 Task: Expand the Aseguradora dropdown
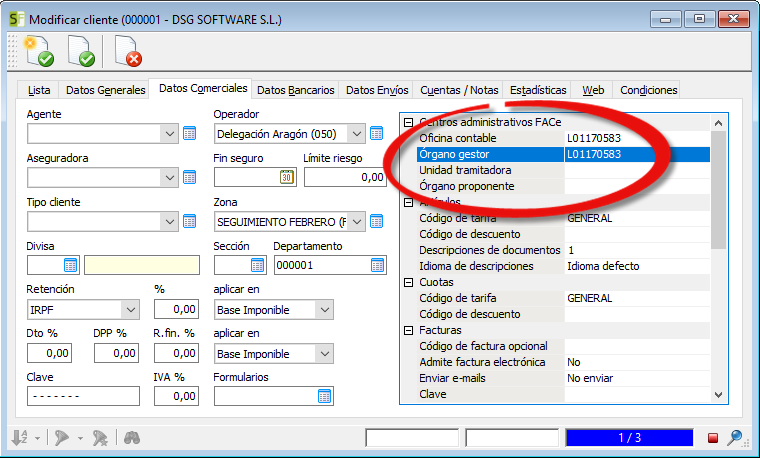[x=170, y=178]
